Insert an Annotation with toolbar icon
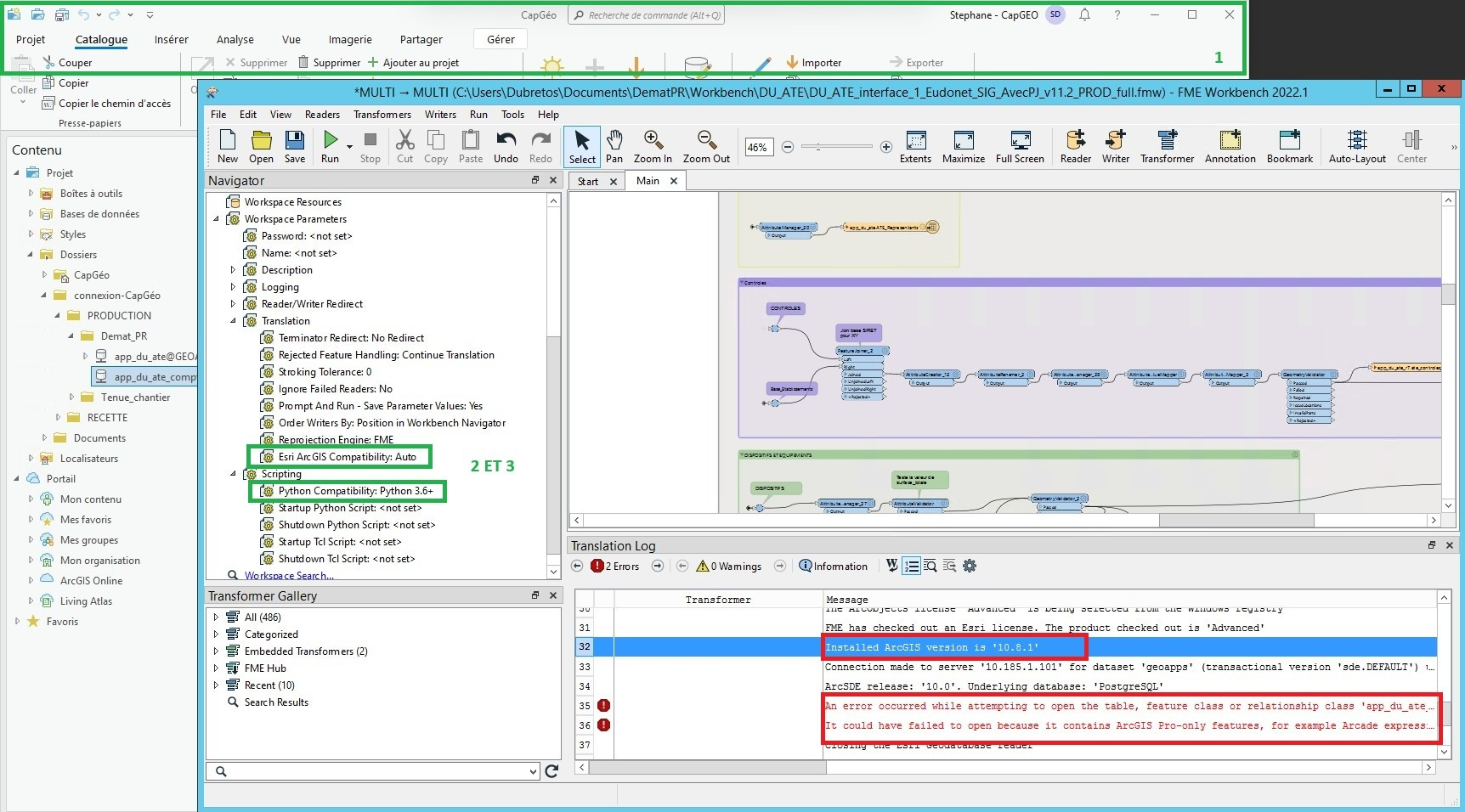This screenshot has height=812, width=1465. pyautogui.click(x=1230, y=146)
